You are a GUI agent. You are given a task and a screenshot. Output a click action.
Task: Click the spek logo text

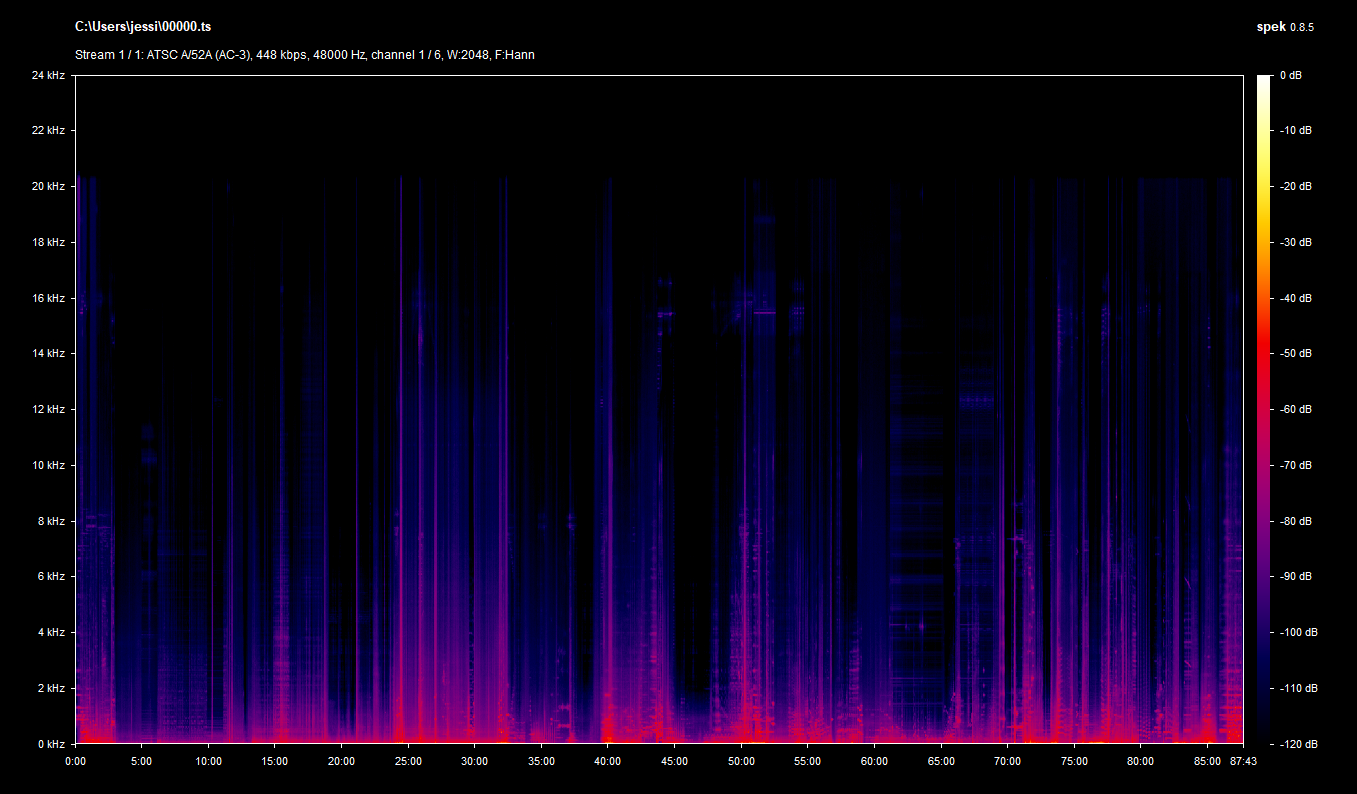click(x=1270, y=27)
